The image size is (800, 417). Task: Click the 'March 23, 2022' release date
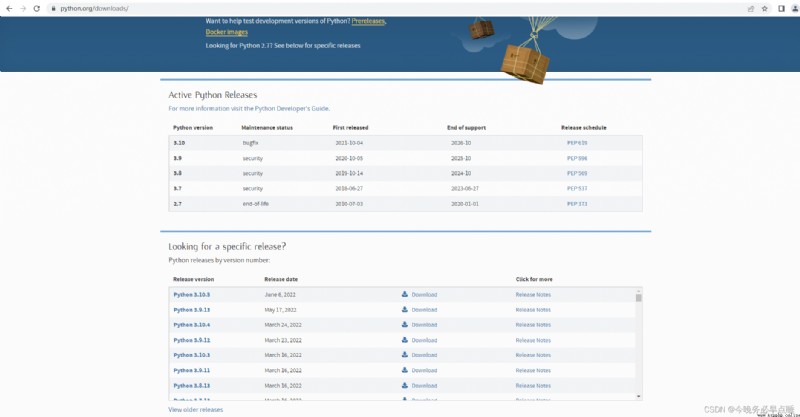click(283, 340)
